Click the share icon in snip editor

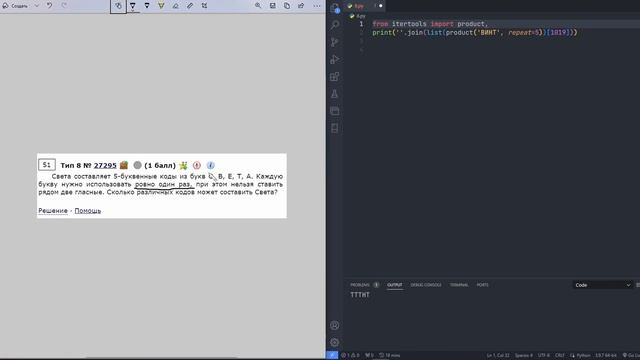[x=301, y=6]
